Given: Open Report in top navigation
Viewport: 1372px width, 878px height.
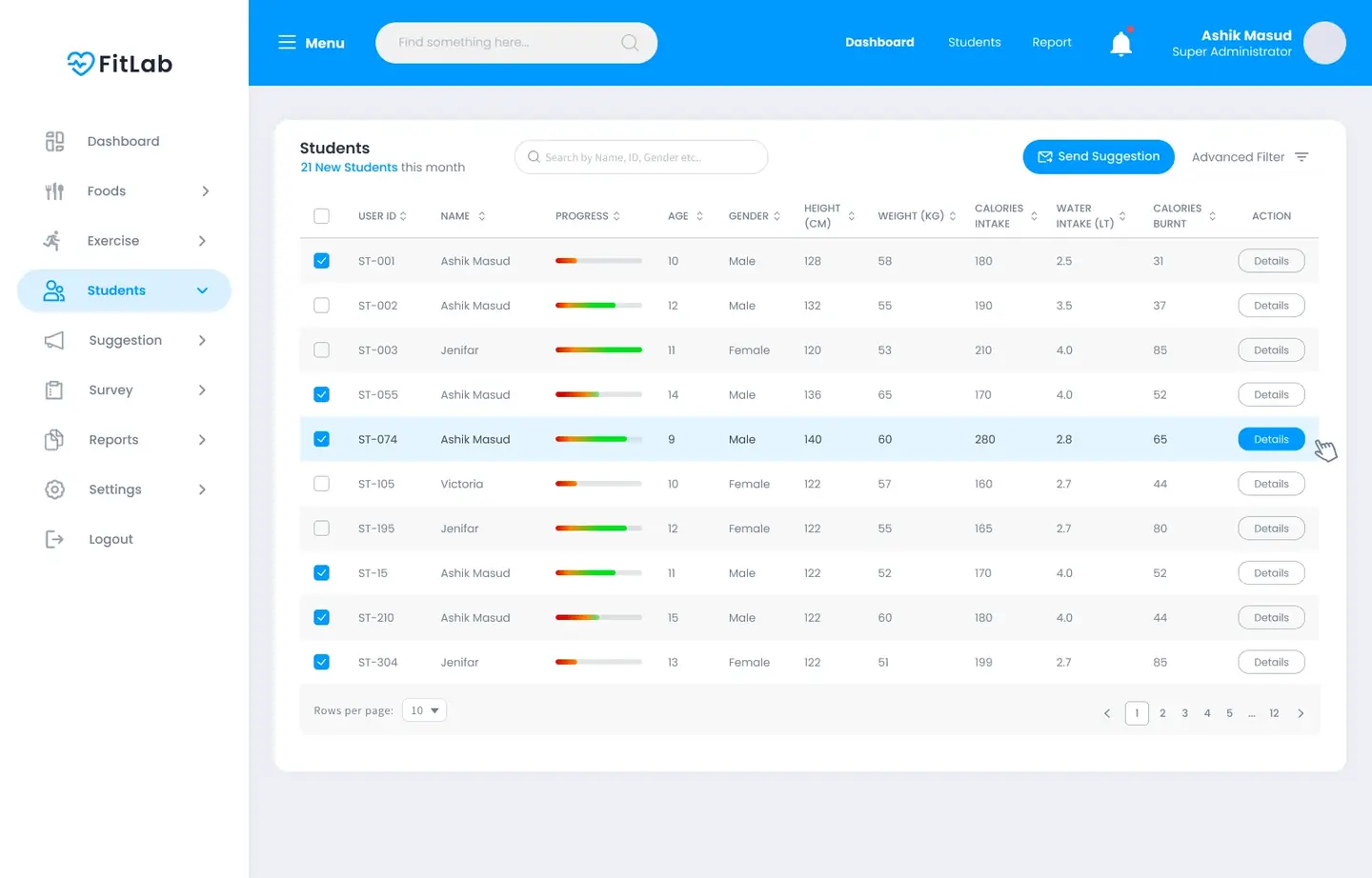Looking at the screenshot, I should click(1052, 42).
